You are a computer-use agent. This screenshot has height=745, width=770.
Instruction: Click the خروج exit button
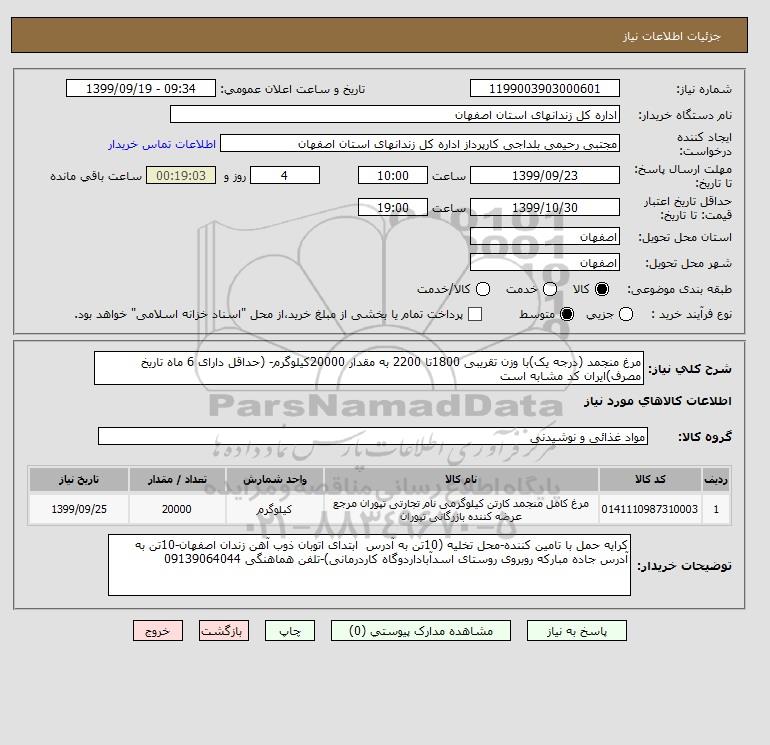(158, 631)
